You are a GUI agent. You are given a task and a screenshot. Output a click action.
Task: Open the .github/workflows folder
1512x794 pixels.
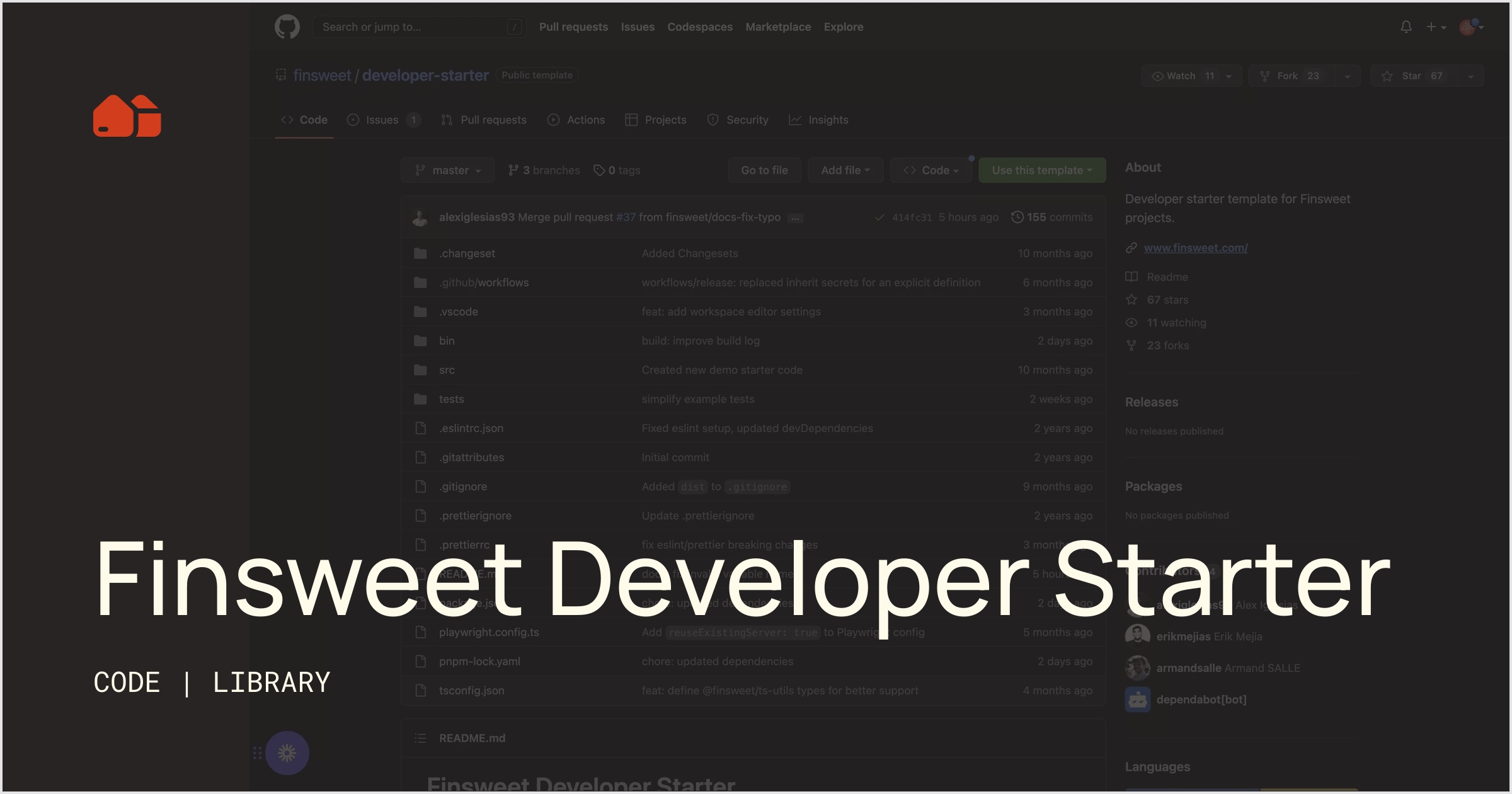click(484, 282)
